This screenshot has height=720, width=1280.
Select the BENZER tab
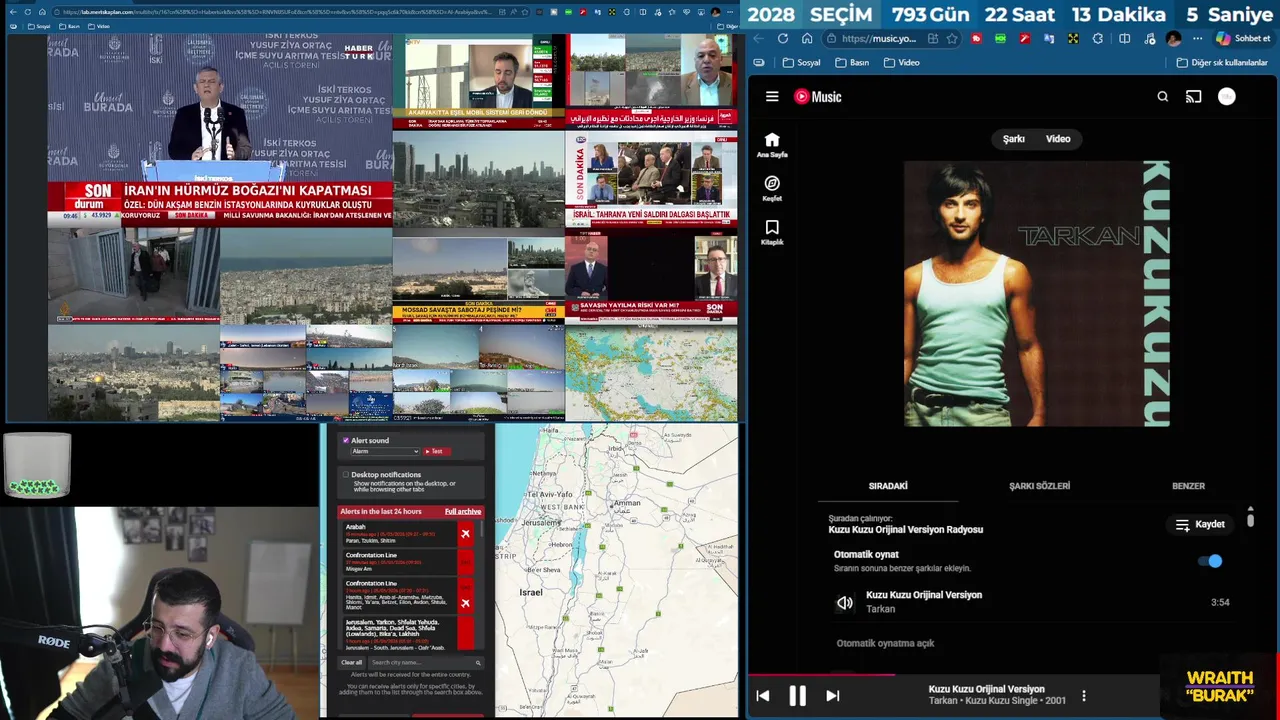[x=1188, y=486]
